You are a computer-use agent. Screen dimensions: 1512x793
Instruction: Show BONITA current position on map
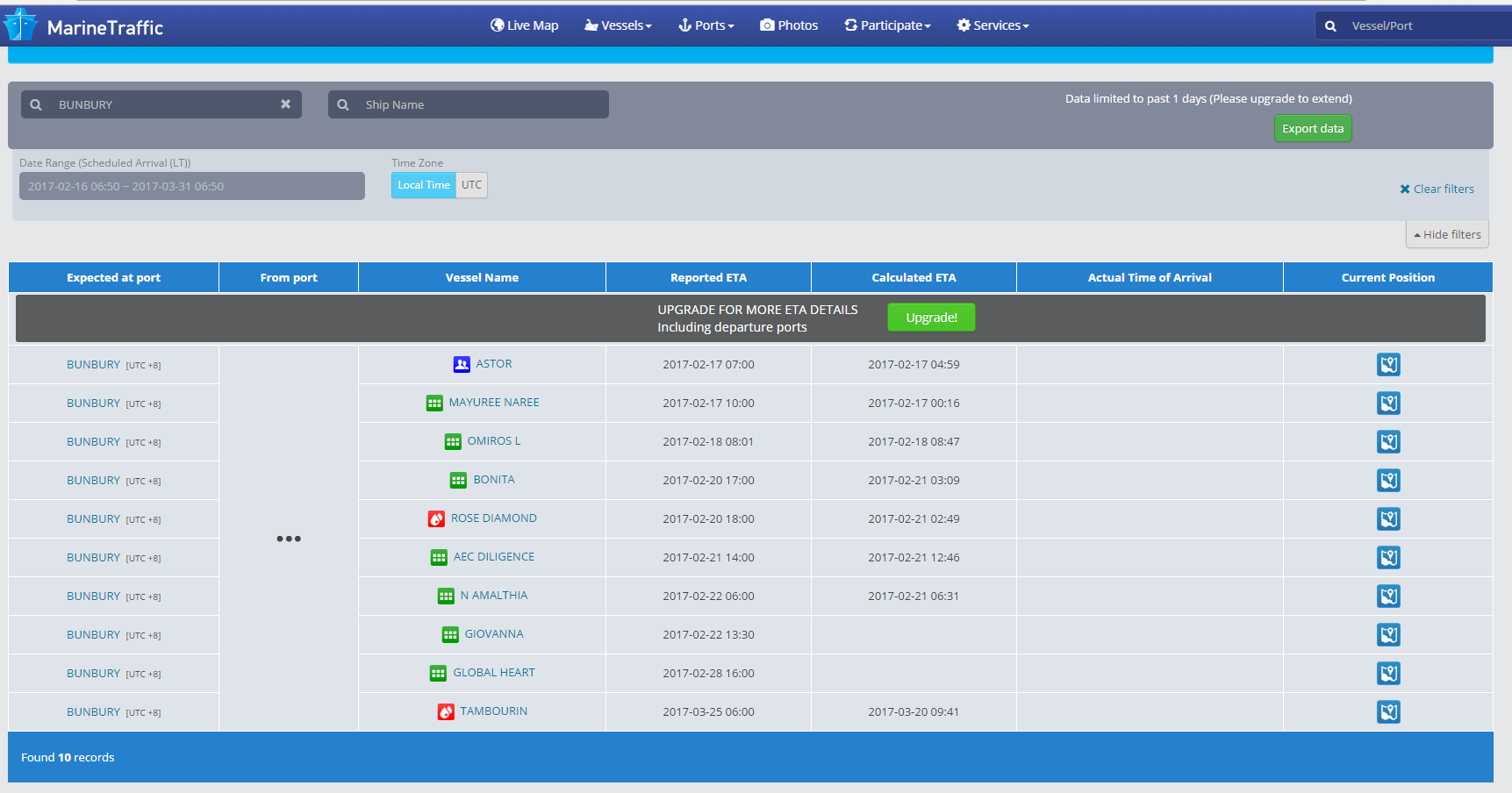pyautogui.click(x=1388, y=481)
